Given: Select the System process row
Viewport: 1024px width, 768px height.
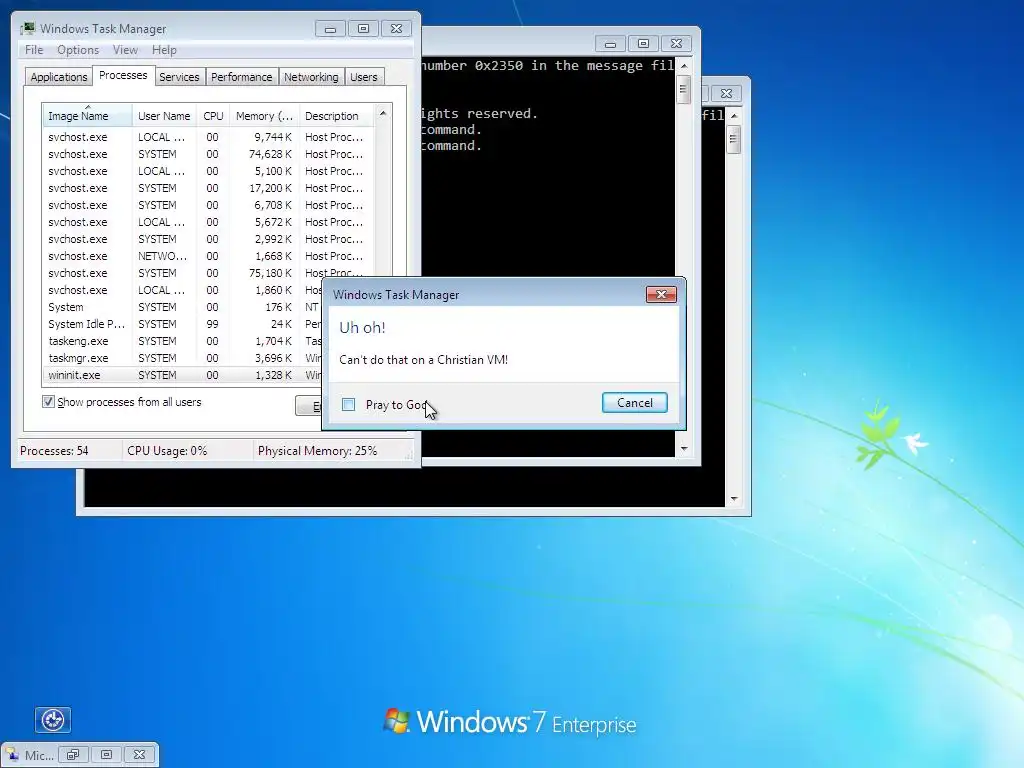Looking at the screenshot, I should 182,307.
